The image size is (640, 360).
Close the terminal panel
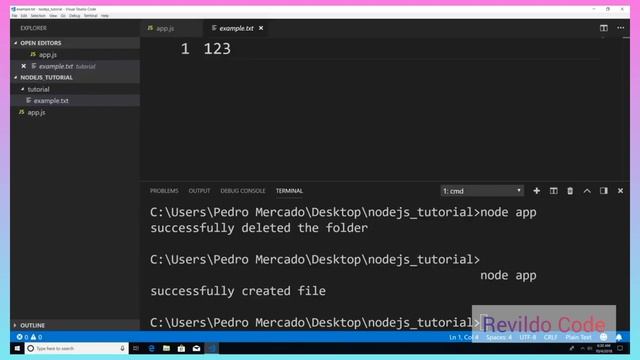(x=620, y=191)
